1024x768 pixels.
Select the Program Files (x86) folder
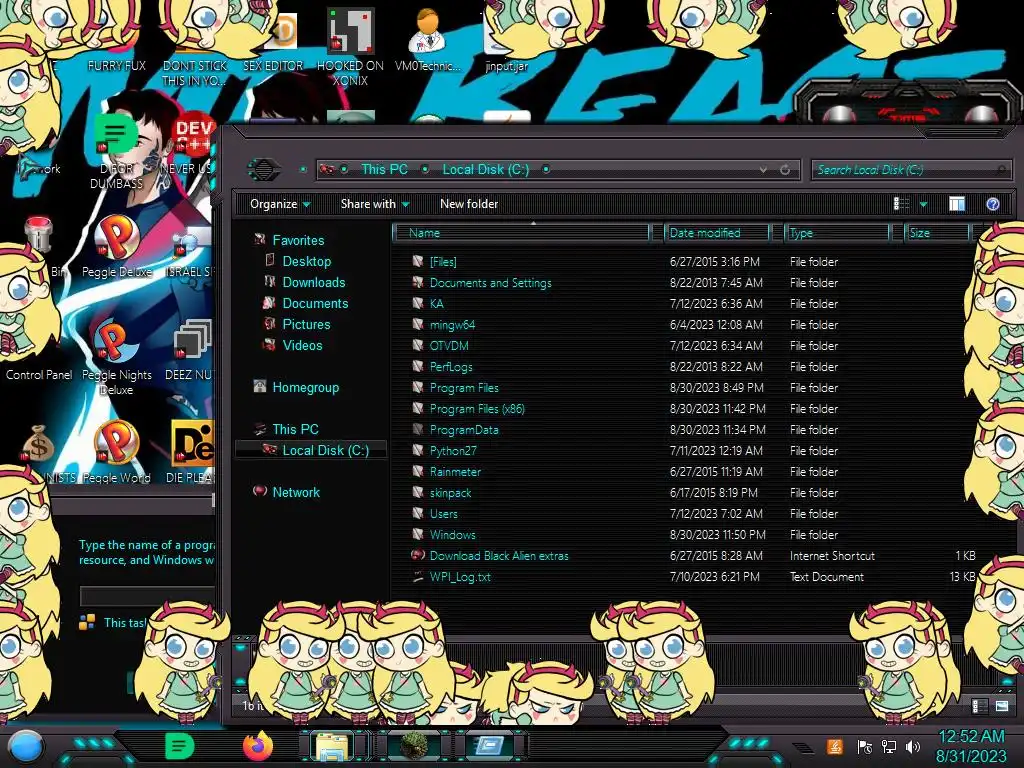click(x=477, y=409)
